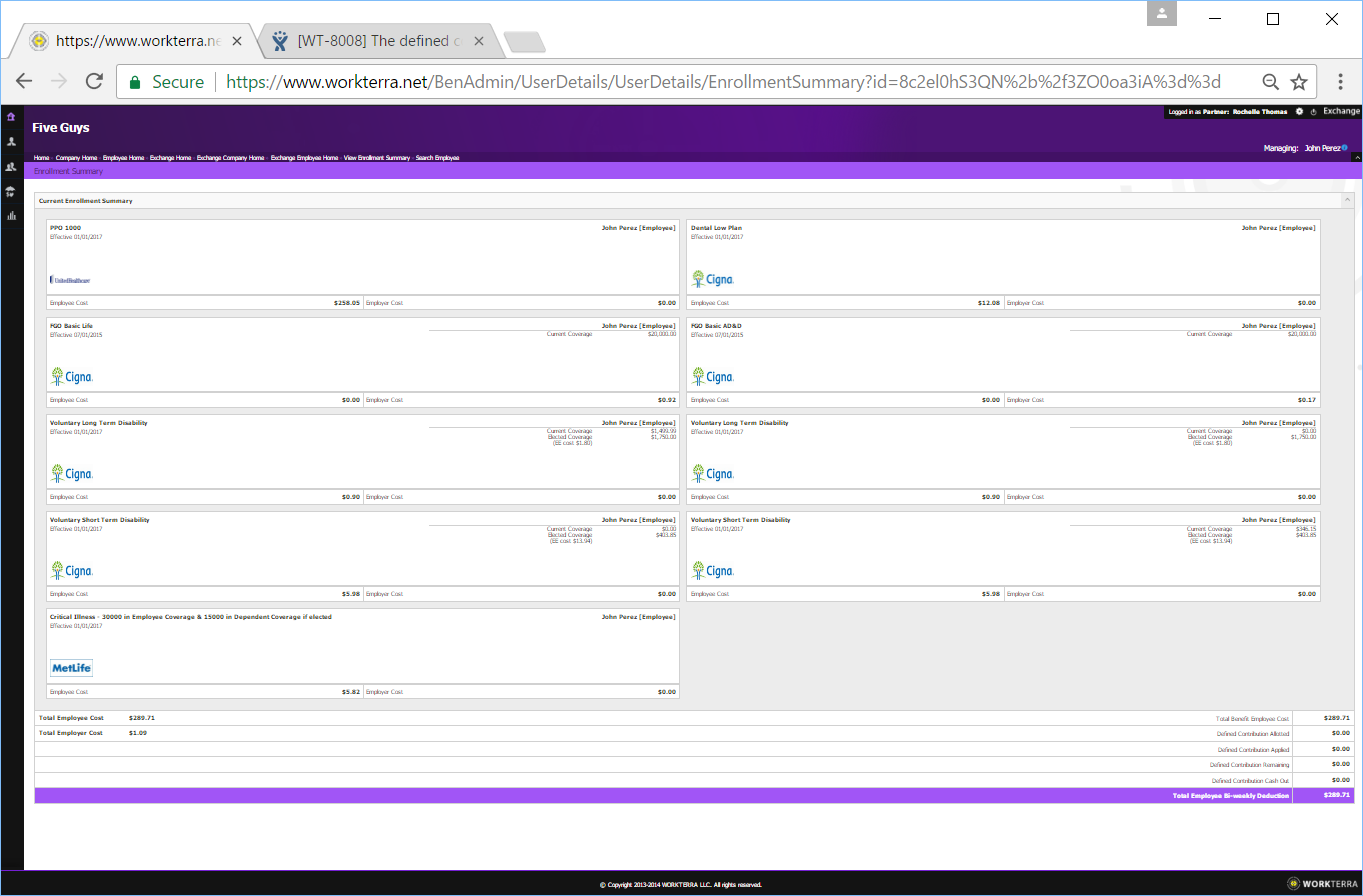Viewport: 1363px width, 896px height.
Task: Click the Rochelle Thomas user name
Action: [1260, 112]
